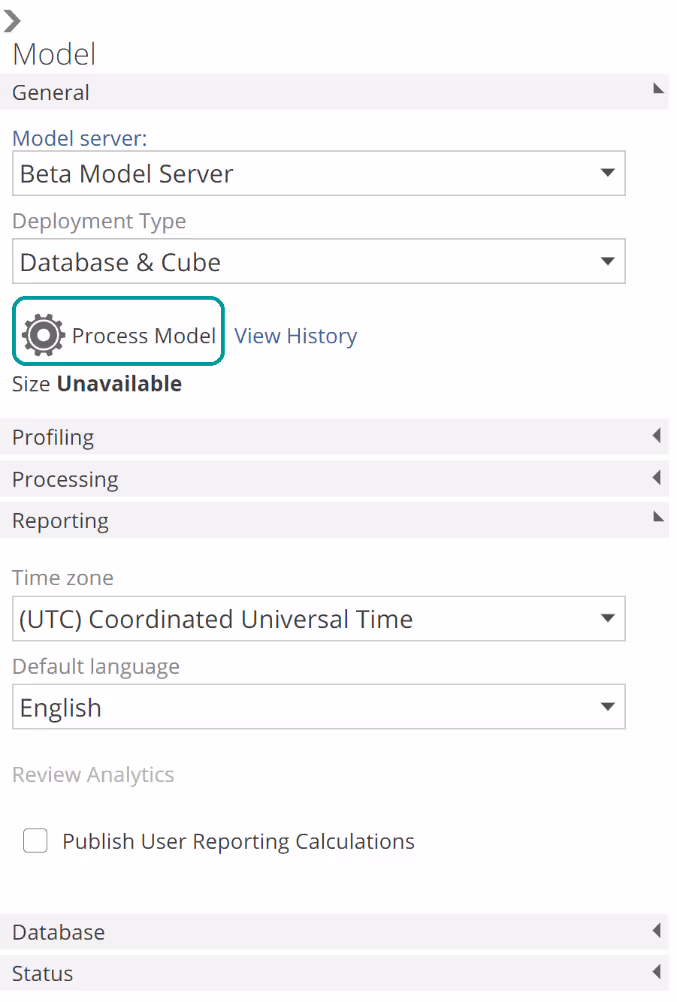Collapse panel using top-left chevron arrow
The height and width of the screenshot is (1002, 677).
pyautogui.click(x=12, y=21)
